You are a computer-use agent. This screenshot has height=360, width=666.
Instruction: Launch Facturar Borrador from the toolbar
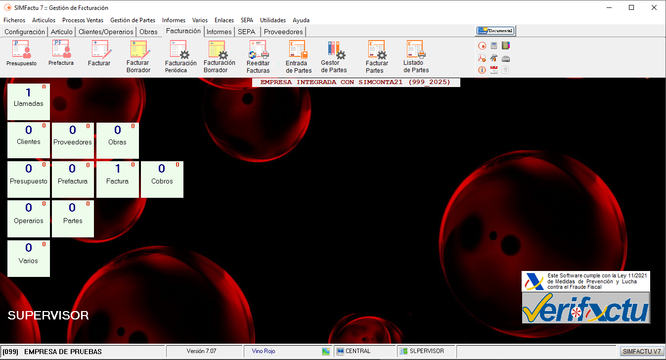[138, 56]
